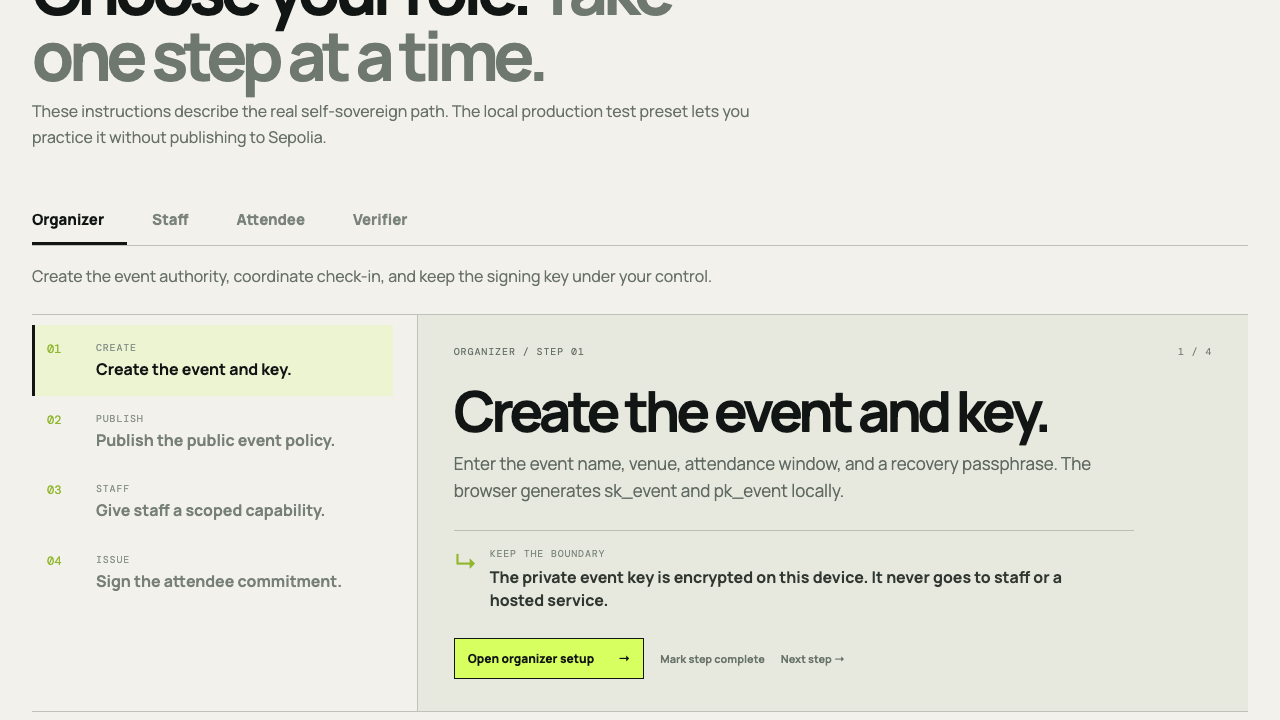Viewport: 1280px width, 720px height.
Task: Click the private event key encryption note
Action: coord(776,589)
